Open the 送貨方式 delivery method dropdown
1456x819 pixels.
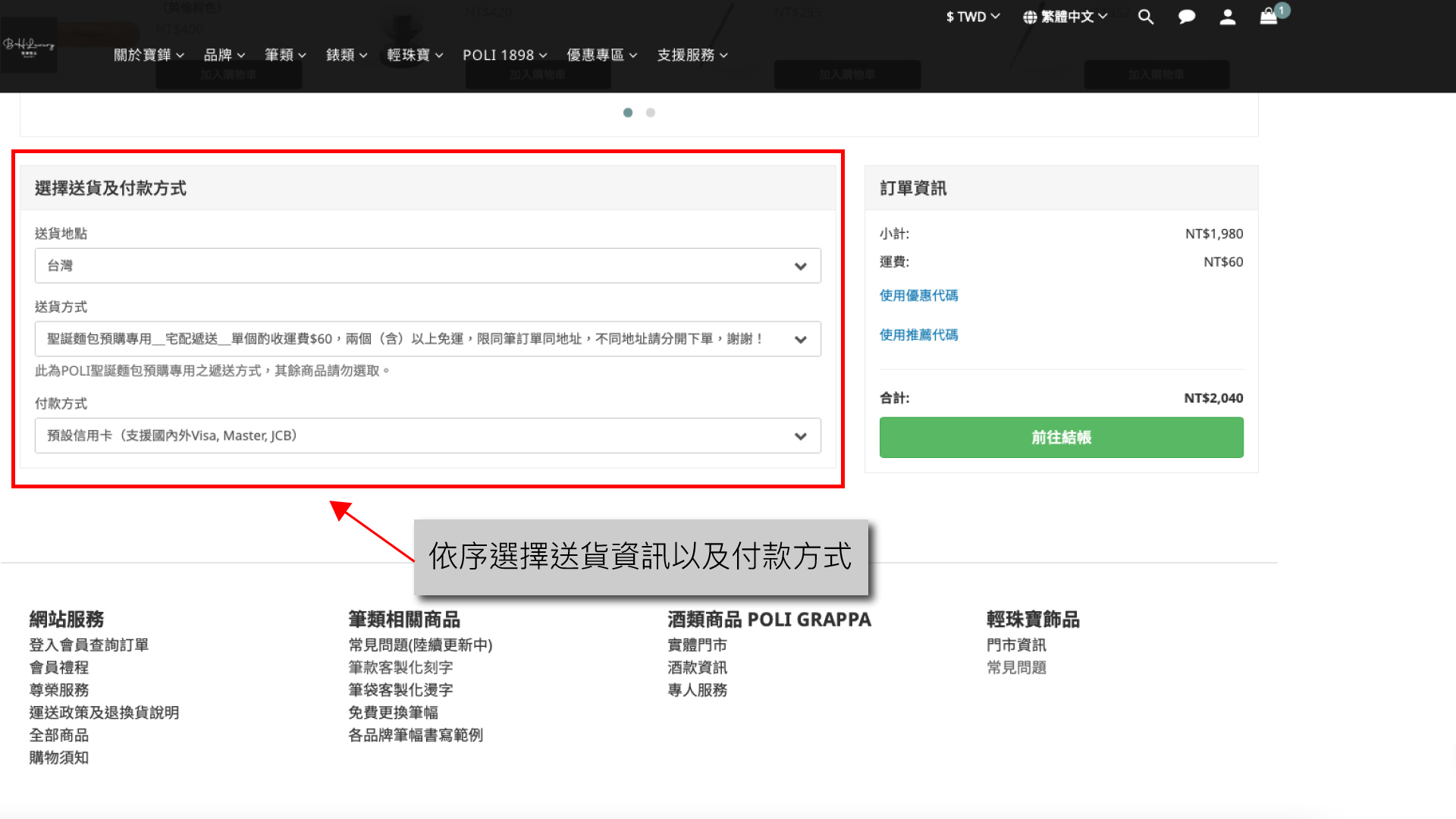[x=428, y=339]
